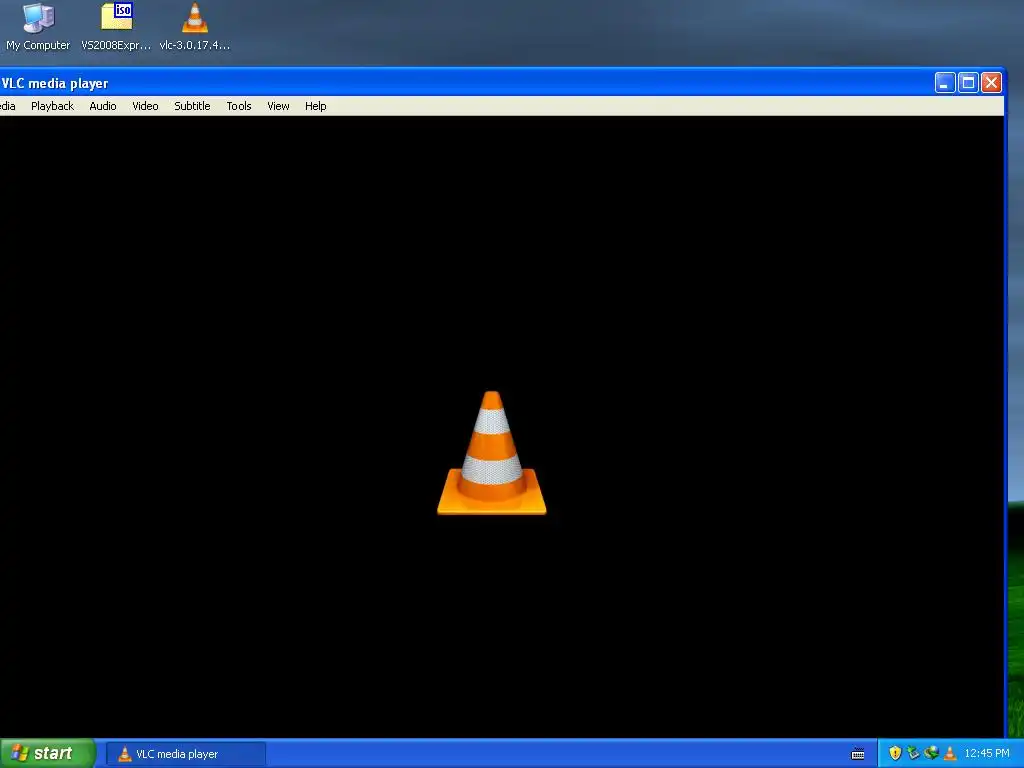The width and height of the screenshot is (1024, 768).
Task: Select the My Computer desktop icon
Action: [38, 27]
